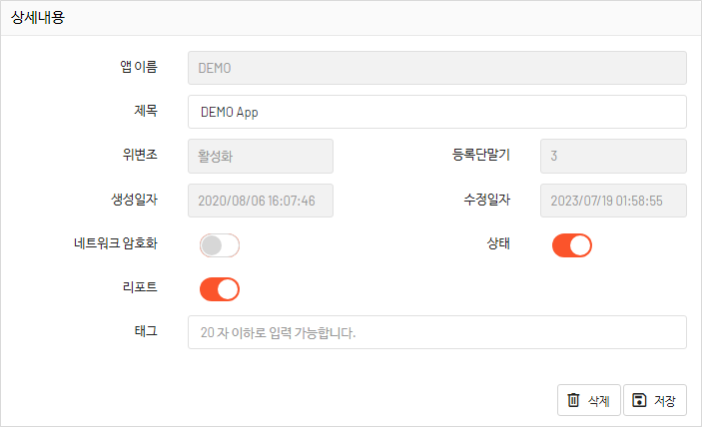Click the 수정일자 field with 2023/07/19 date
This screenshot has width=702, height=427.
tap(613, 201)
